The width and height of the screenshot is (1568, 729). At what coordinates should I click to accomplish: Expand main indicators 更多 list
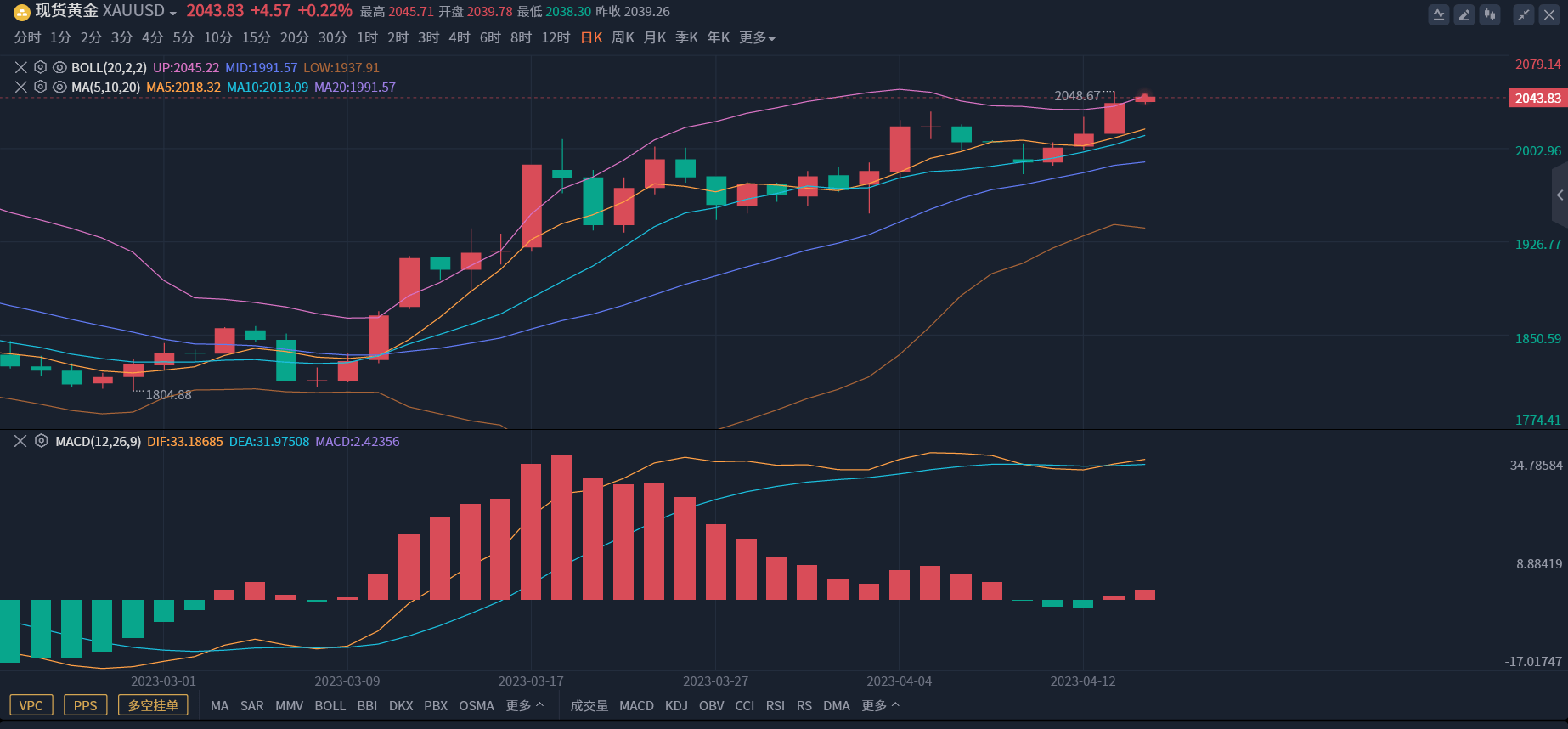click(524, 706)
